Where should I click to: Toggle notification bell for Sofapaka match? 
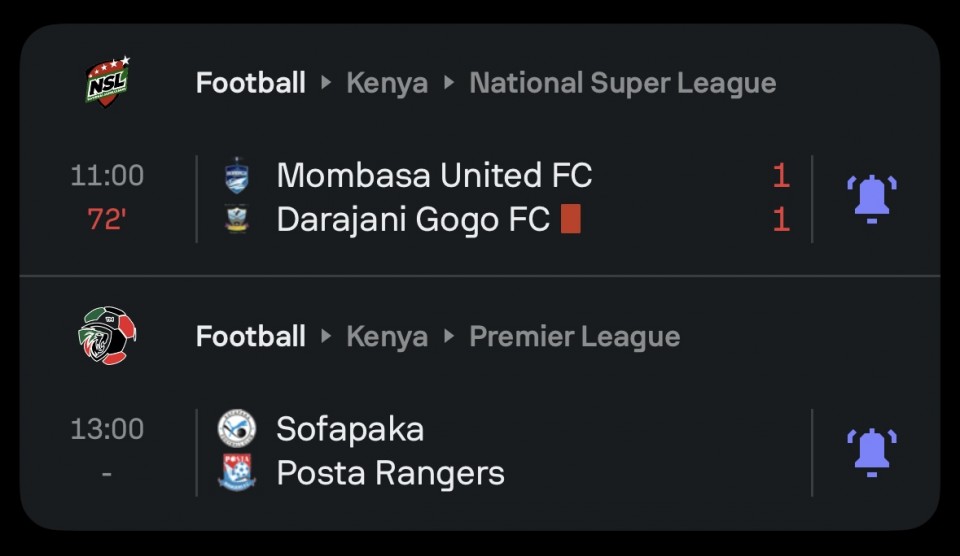click(871, 452)
